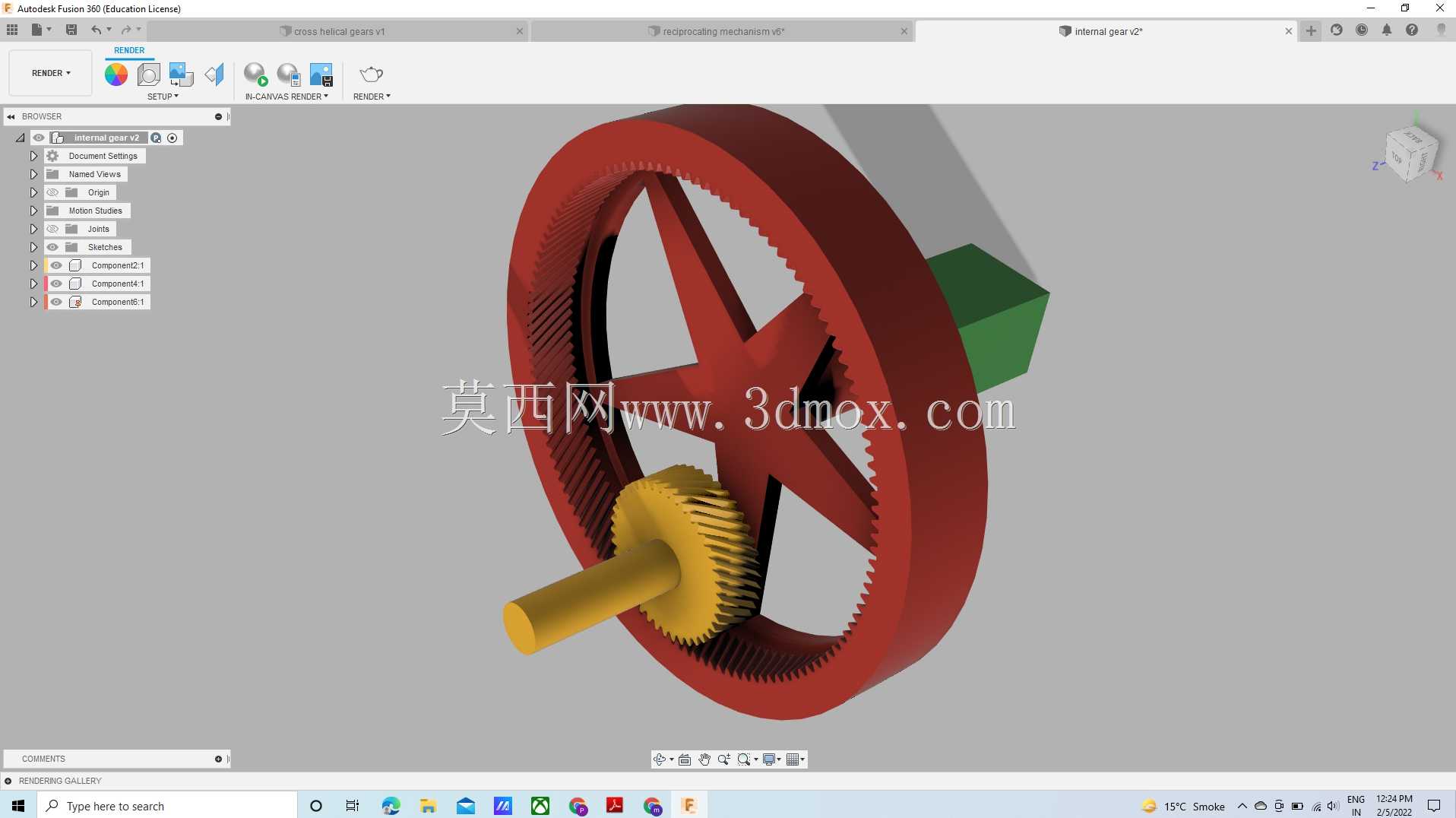
Task: Hide Component6:1 with eye icon
Action: pyautogui.click(x=57, y=302)
